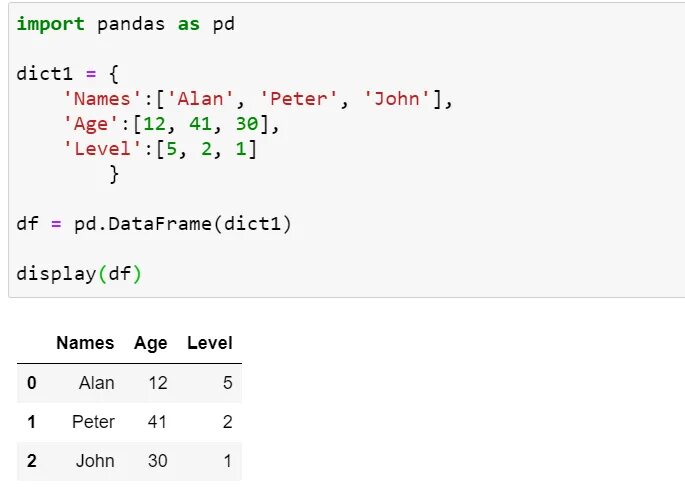Click the 'John' cell in the output table
This screenshot has height=498, width=685.
tap(95, 461)
